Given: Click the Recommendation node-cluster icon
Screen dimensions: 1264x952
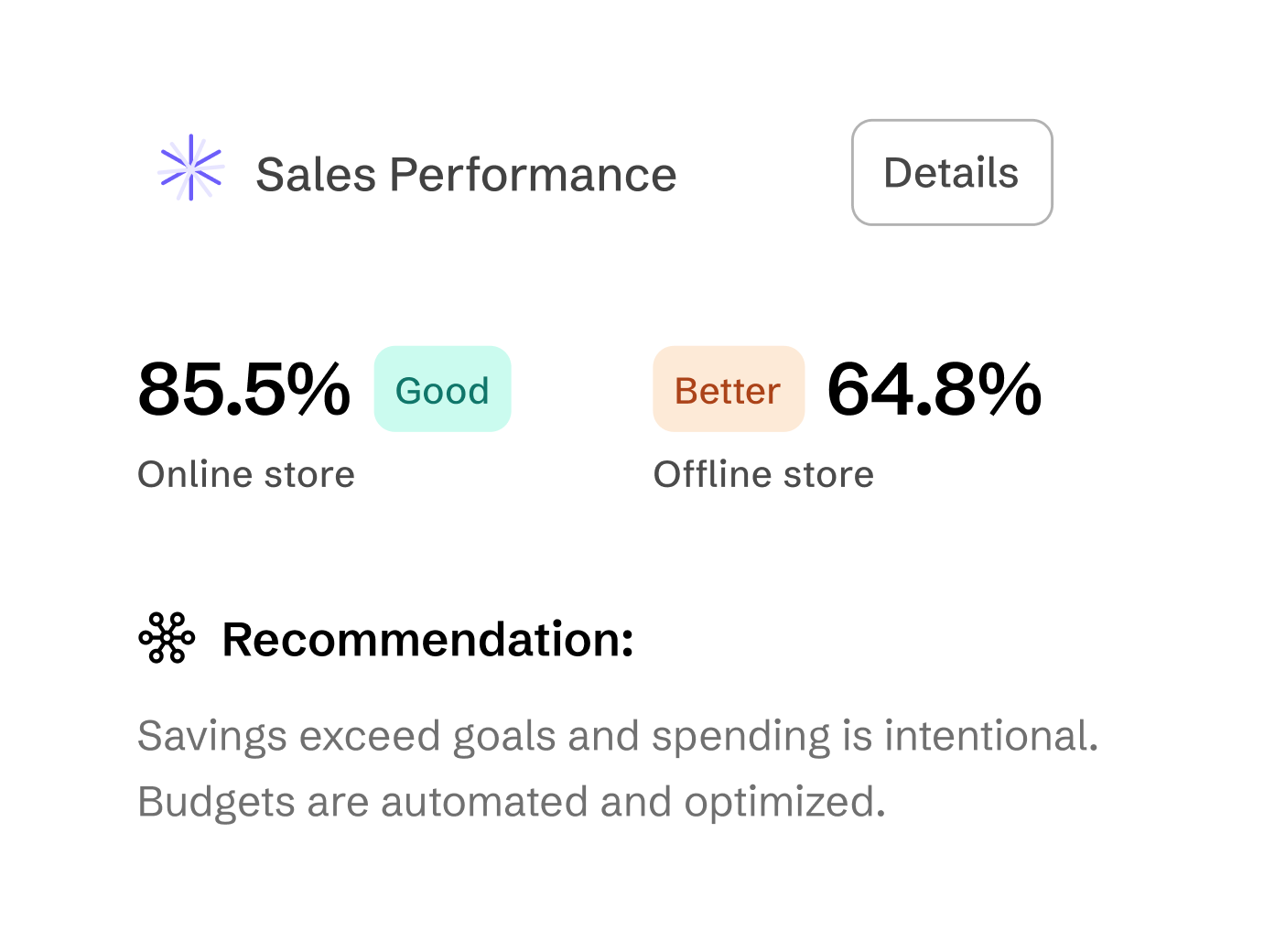Looking at the screenshot, I should pos(167,638).
